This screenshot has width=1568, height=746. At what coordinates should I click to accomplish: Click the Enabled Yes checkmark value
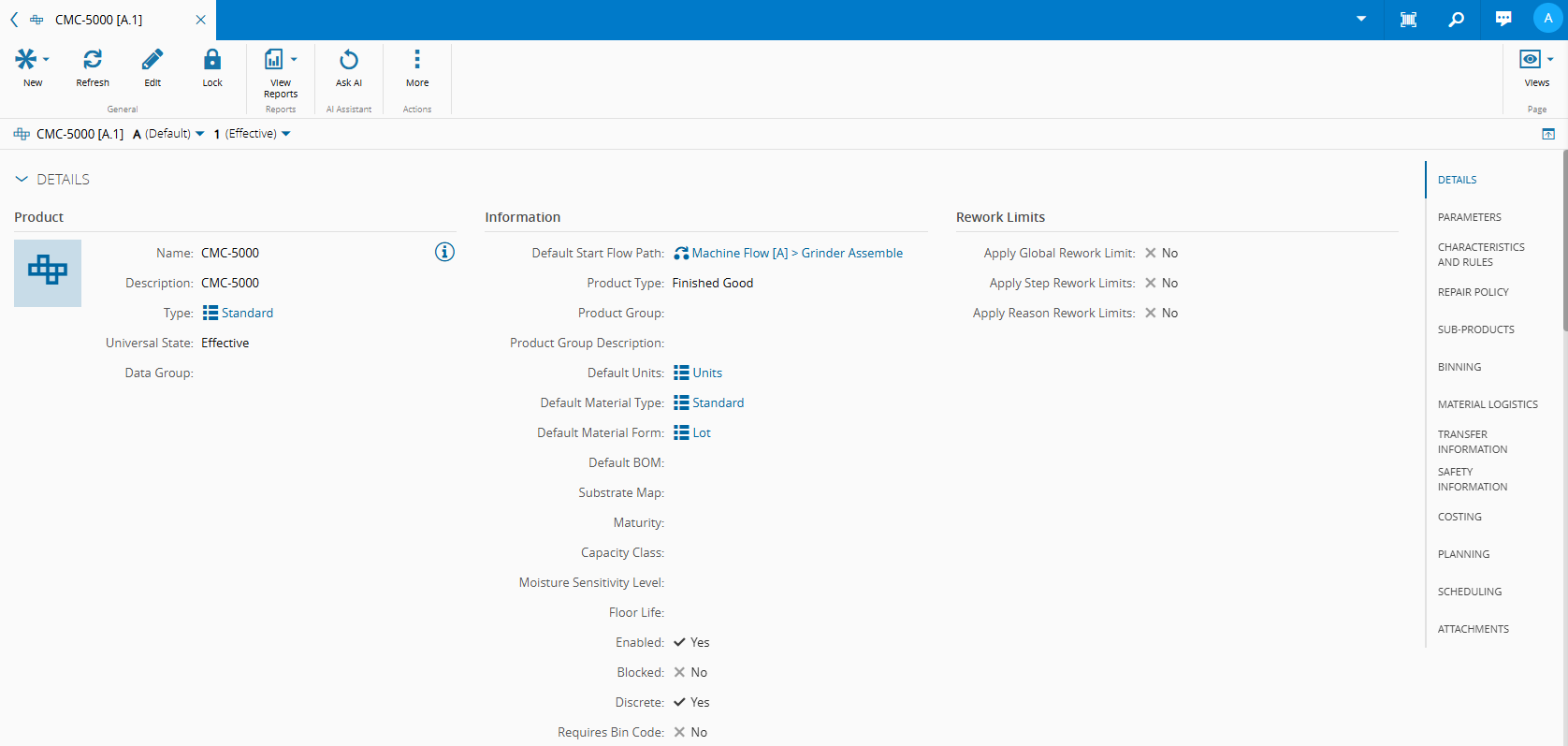click(691, 642)
